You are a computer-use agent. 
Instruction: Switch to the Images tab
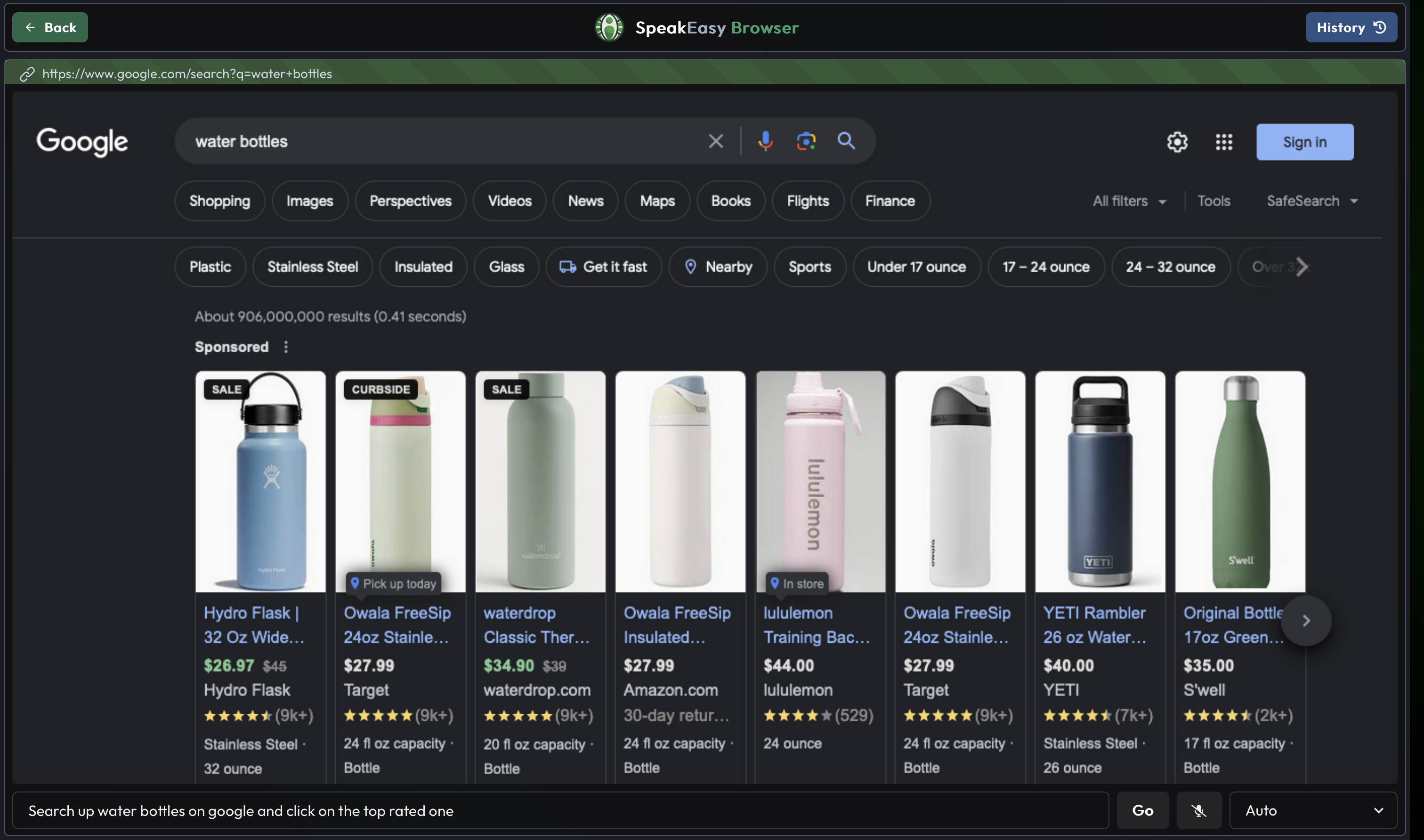pos(309,201)
